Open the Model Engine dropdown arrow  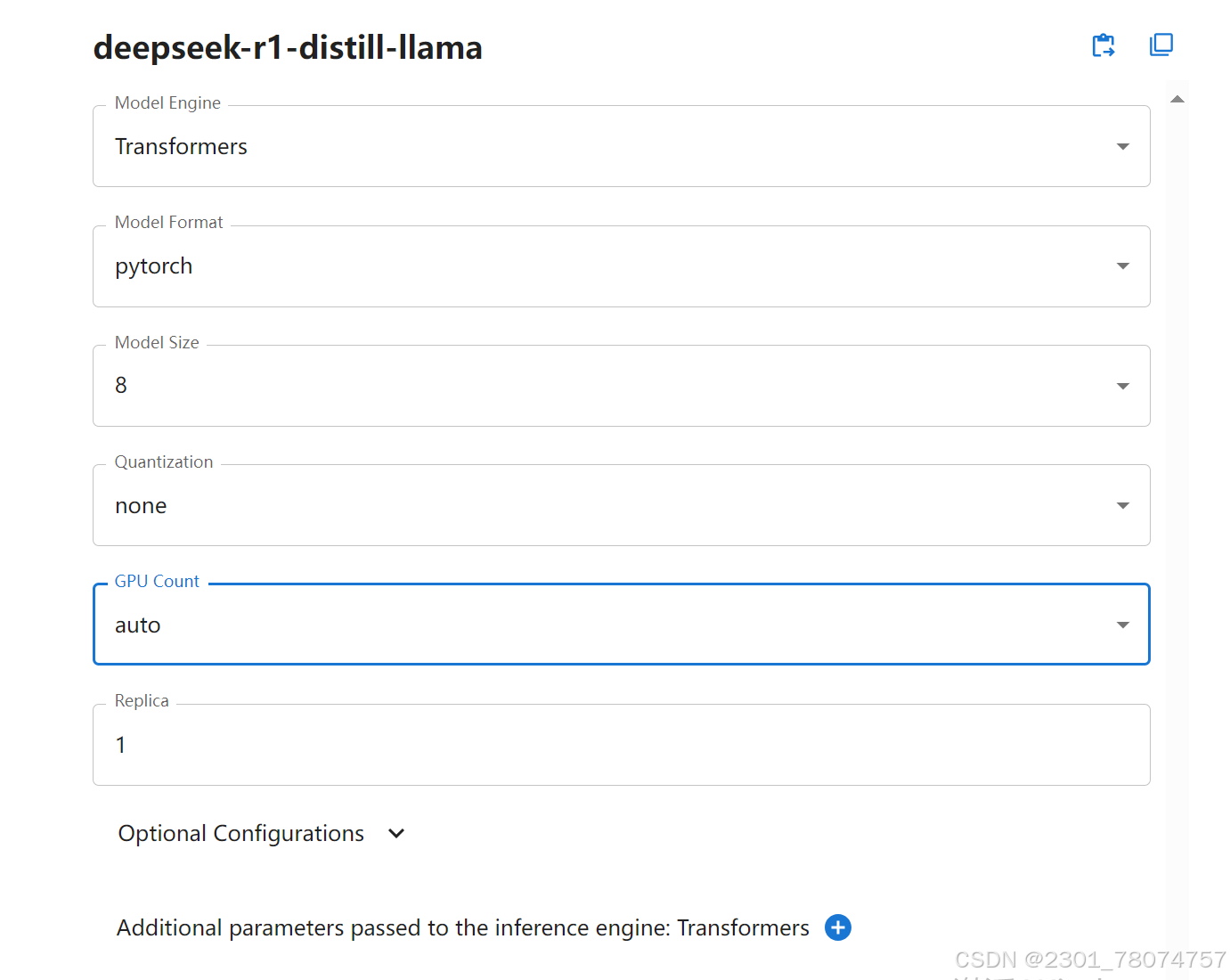1123,146
